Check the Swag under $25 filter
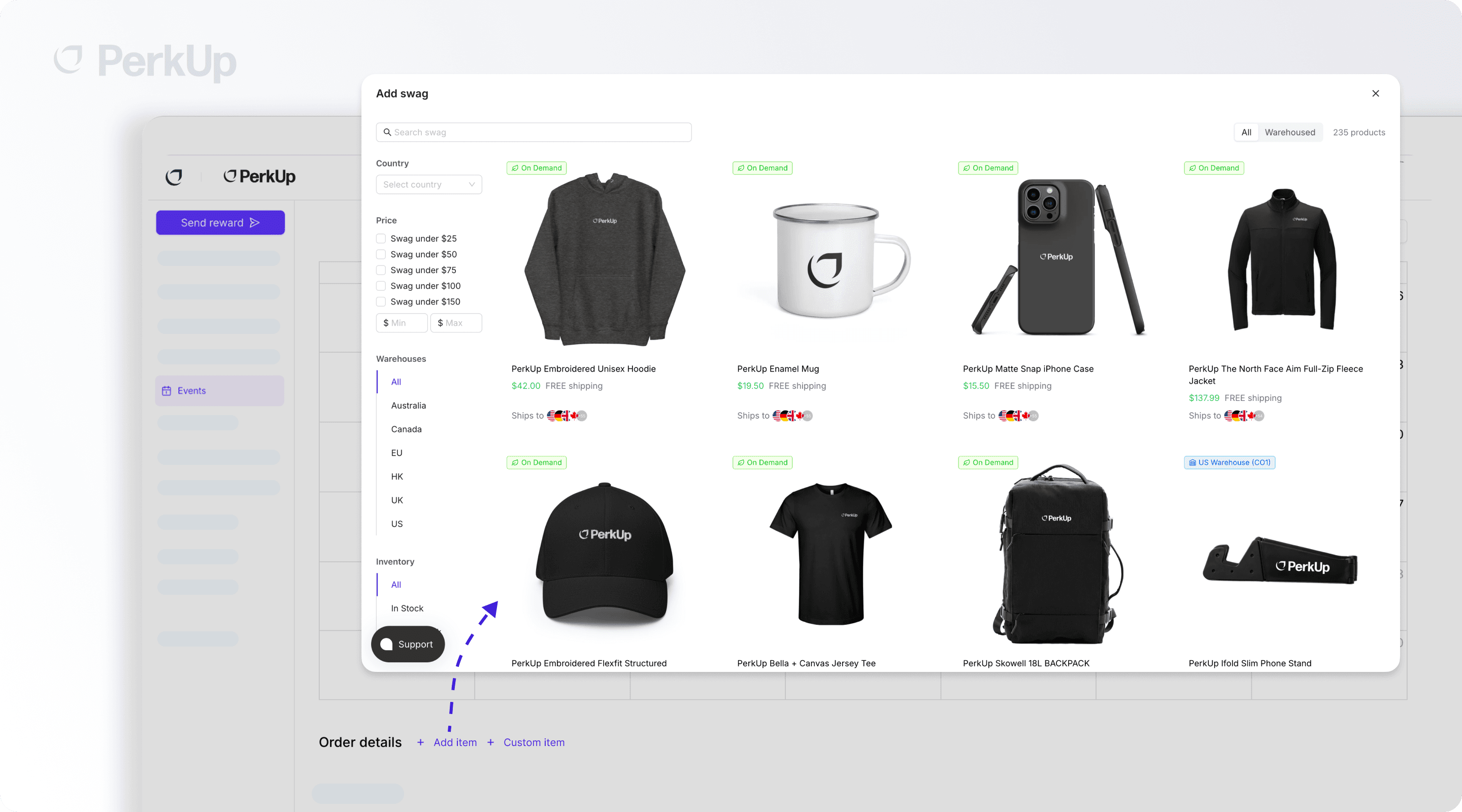Screen dimensions: 1462x812 click(381, 239)
